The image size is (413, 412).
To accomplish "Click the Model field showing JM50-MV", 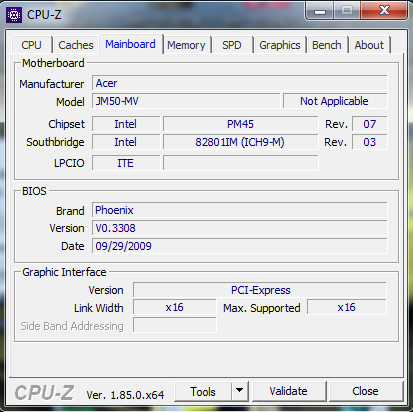I will click(186, 101).
